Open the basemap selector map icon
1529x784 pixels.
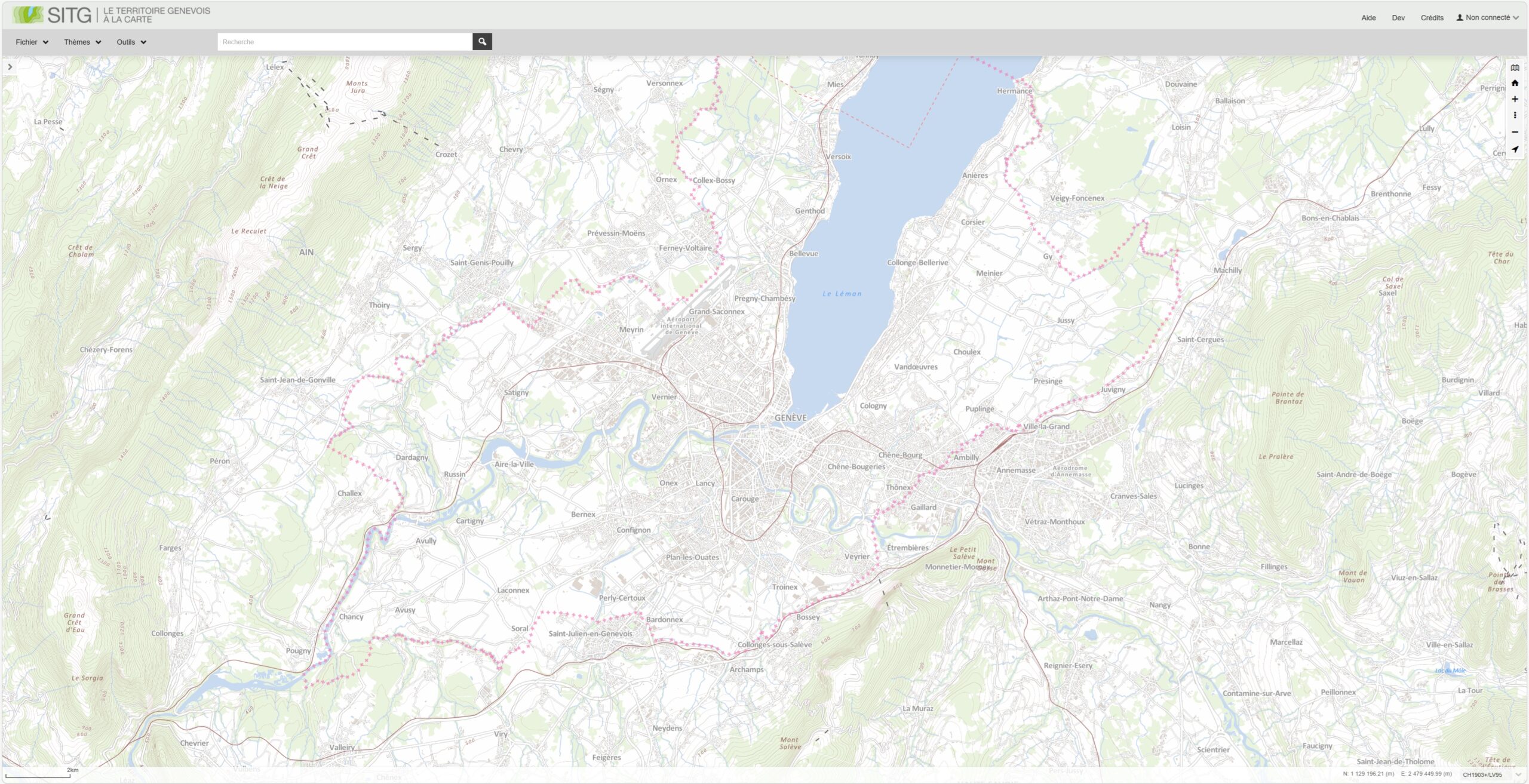click(x=1515, y=67)
